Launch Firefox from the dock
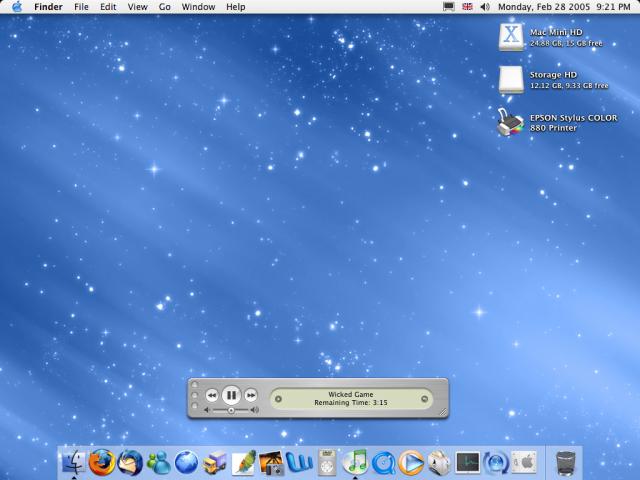Screen dimensions: 640x480 tap(102, 462)
